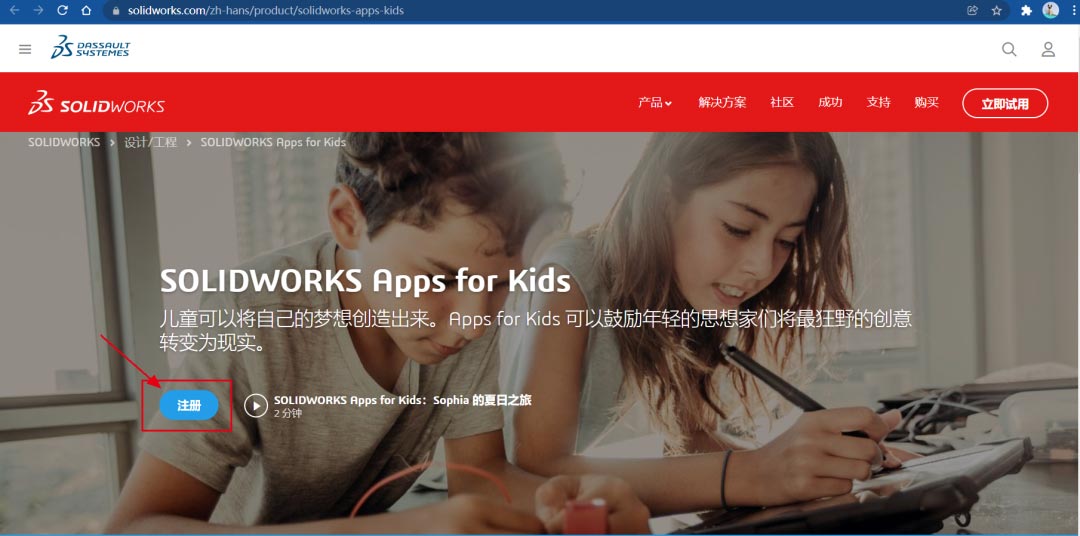The height and width of the screenshot is (536, 1080).
Task: Click the browser forward arrow
Action: pyautogui.click(x=39, y=10)
